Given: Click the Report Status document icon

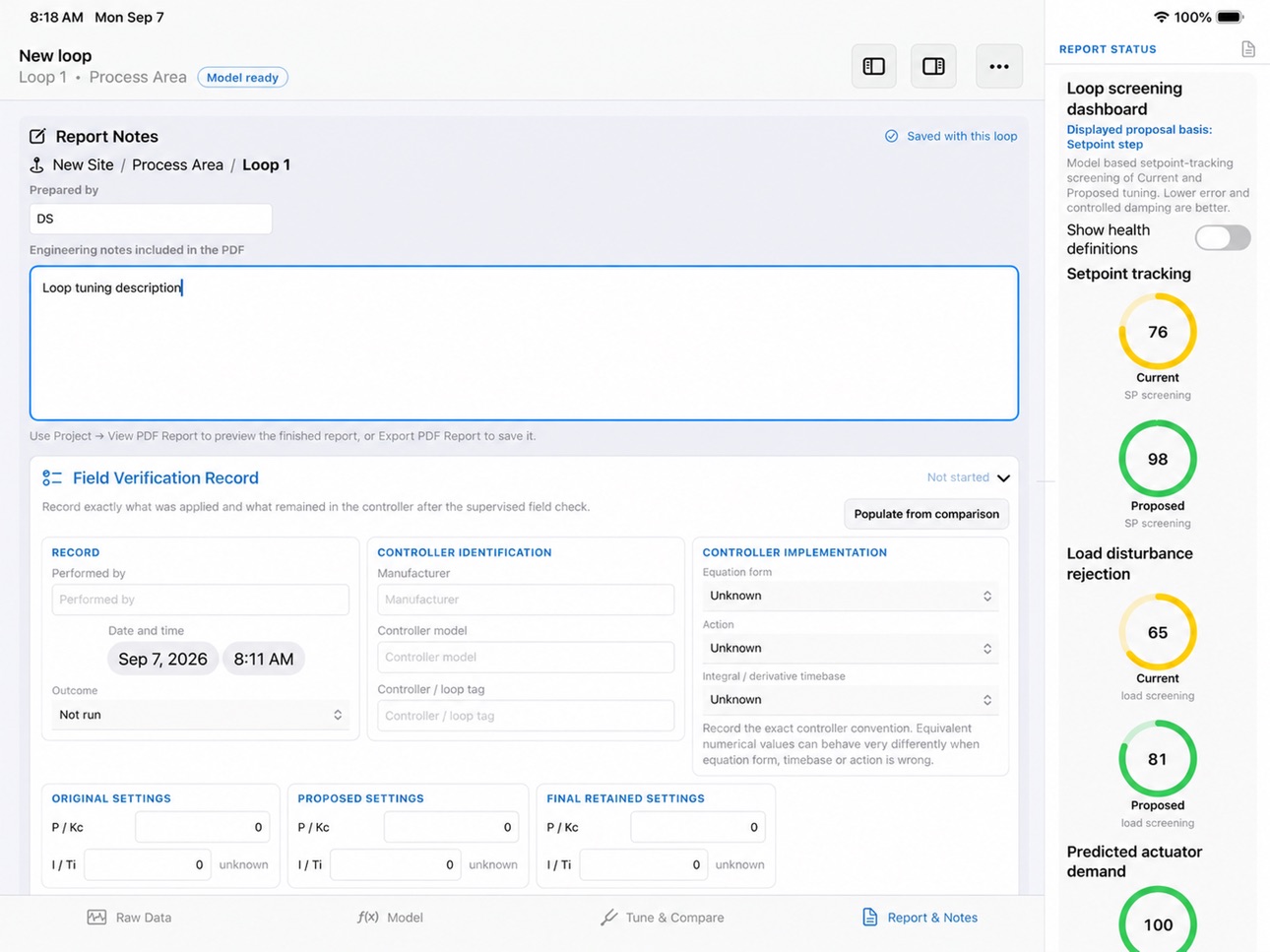Looking at the screenshot, I should (1248, 49).
